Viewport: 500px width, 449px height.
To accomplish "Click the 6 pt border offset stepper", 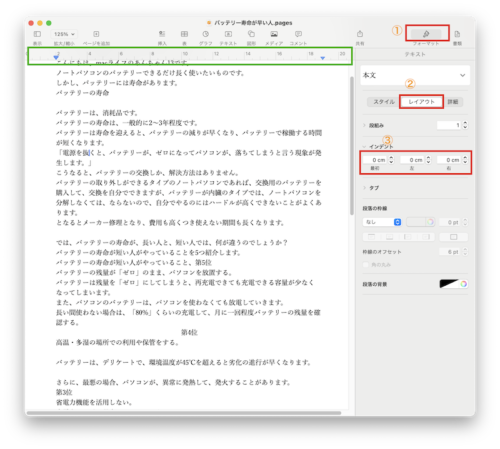I will [x=465, y=252].
